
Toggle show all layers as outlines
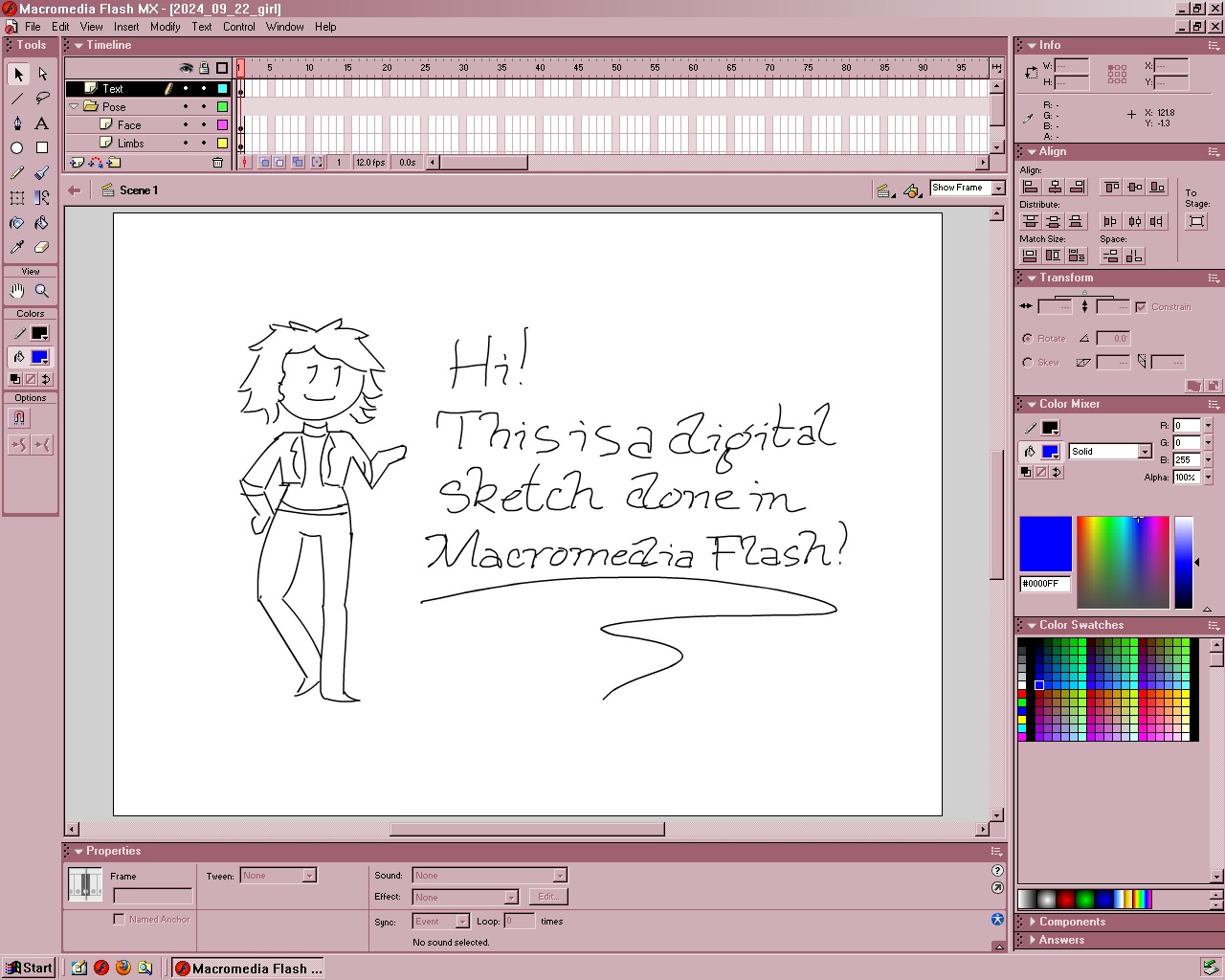coord(222,68)
